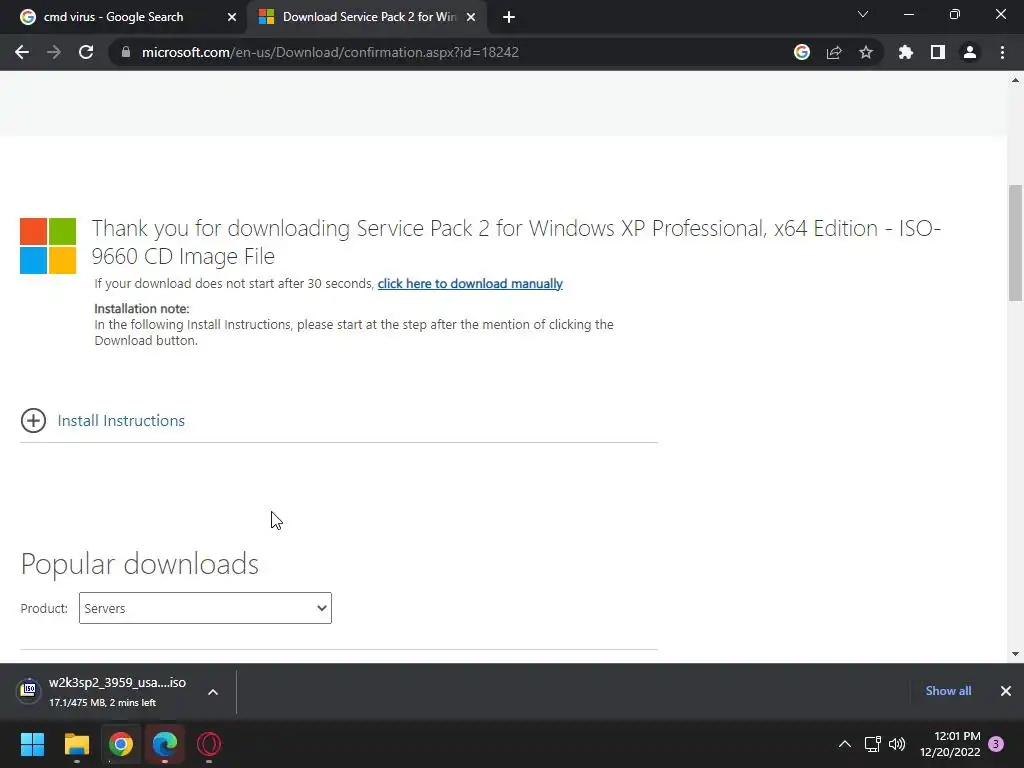Click the '17.1/475 MB, 2 mins left' status
Image resolution: width=1024 pixels, height=768 pixels.
[103, 703]
